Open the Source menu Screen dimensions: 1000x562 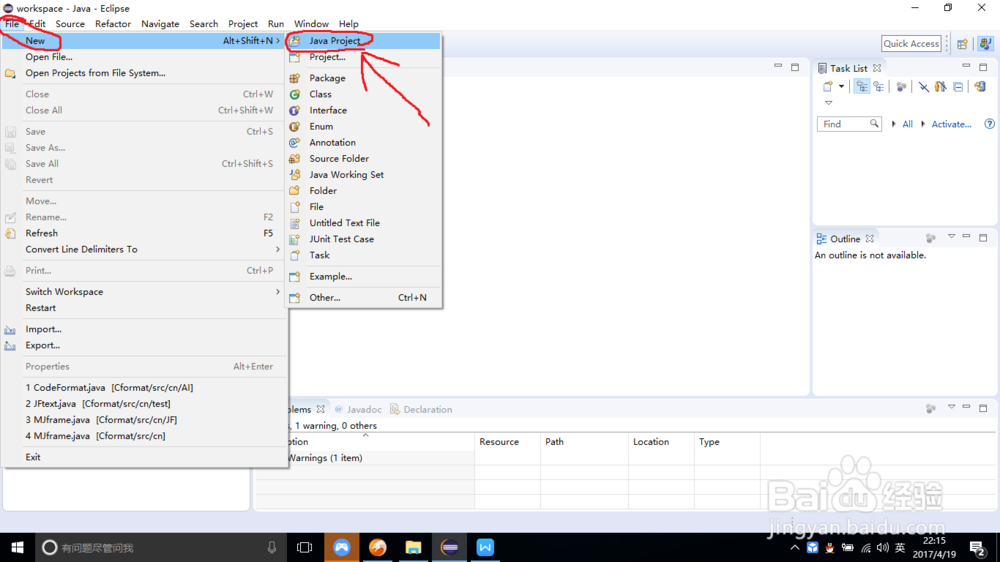(x=70, y=24)
